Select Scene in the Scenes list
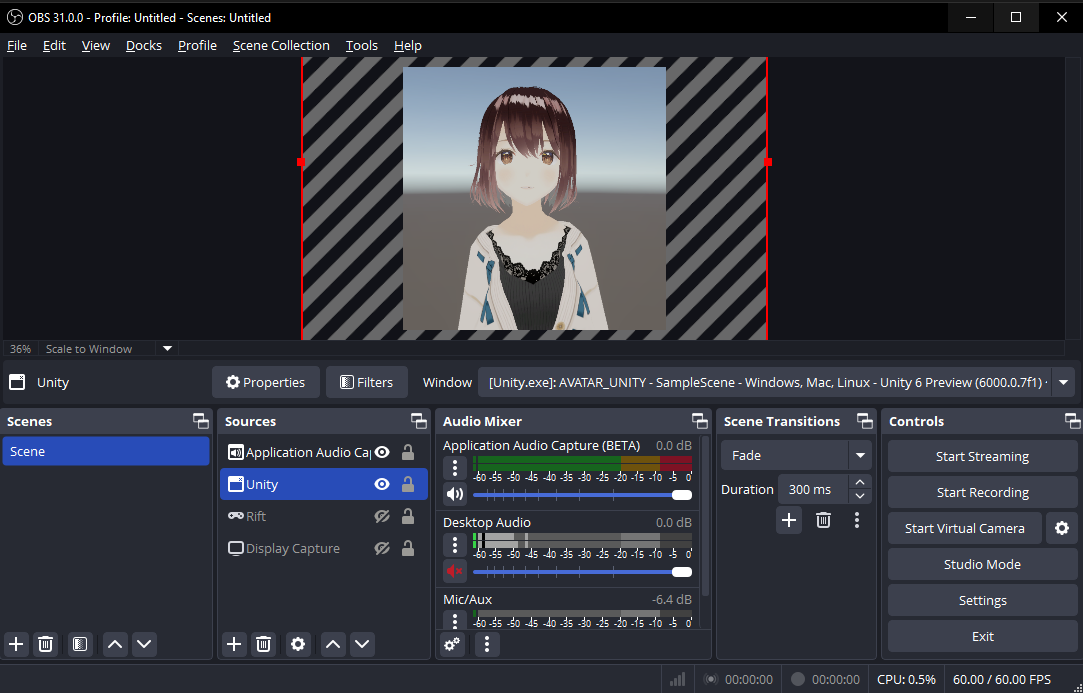The height and width of the screenshot is (693, 1083). (106, 451)
